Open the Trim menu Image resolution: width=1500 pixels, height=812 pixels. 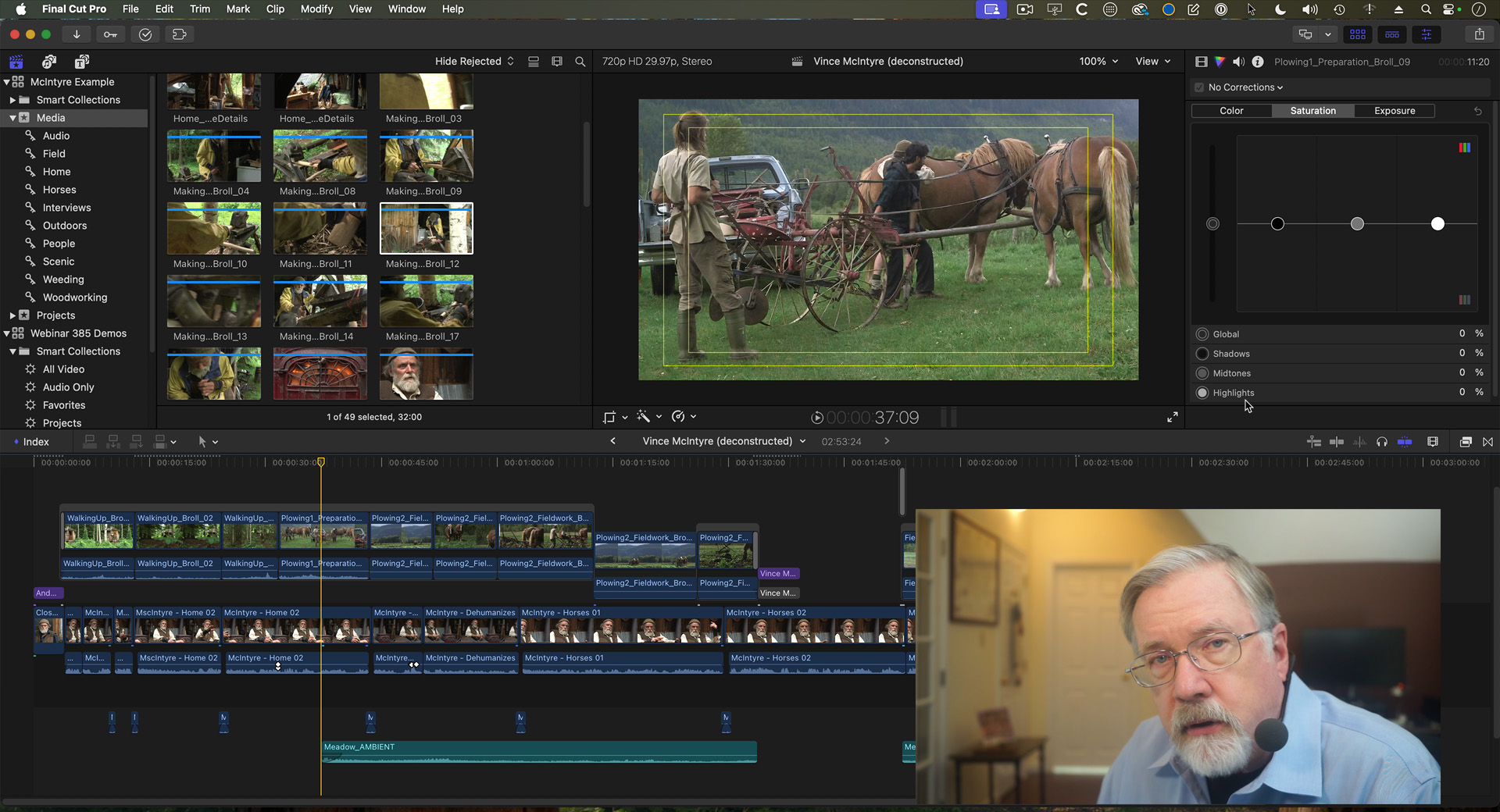pyautogui.click(x=200, y=9)
